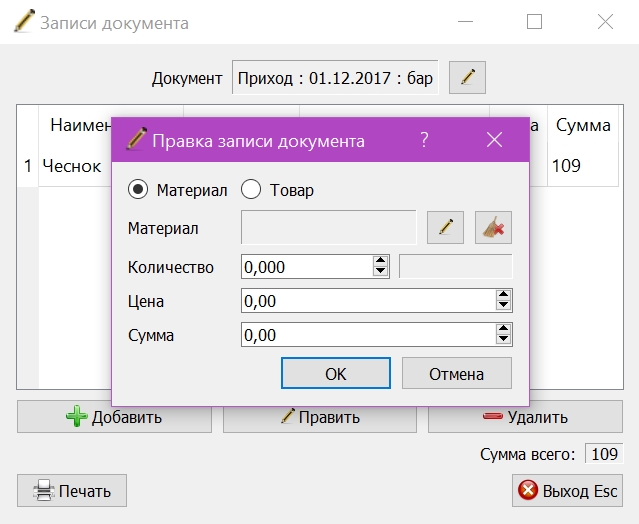Click the Удалить button

525,417
